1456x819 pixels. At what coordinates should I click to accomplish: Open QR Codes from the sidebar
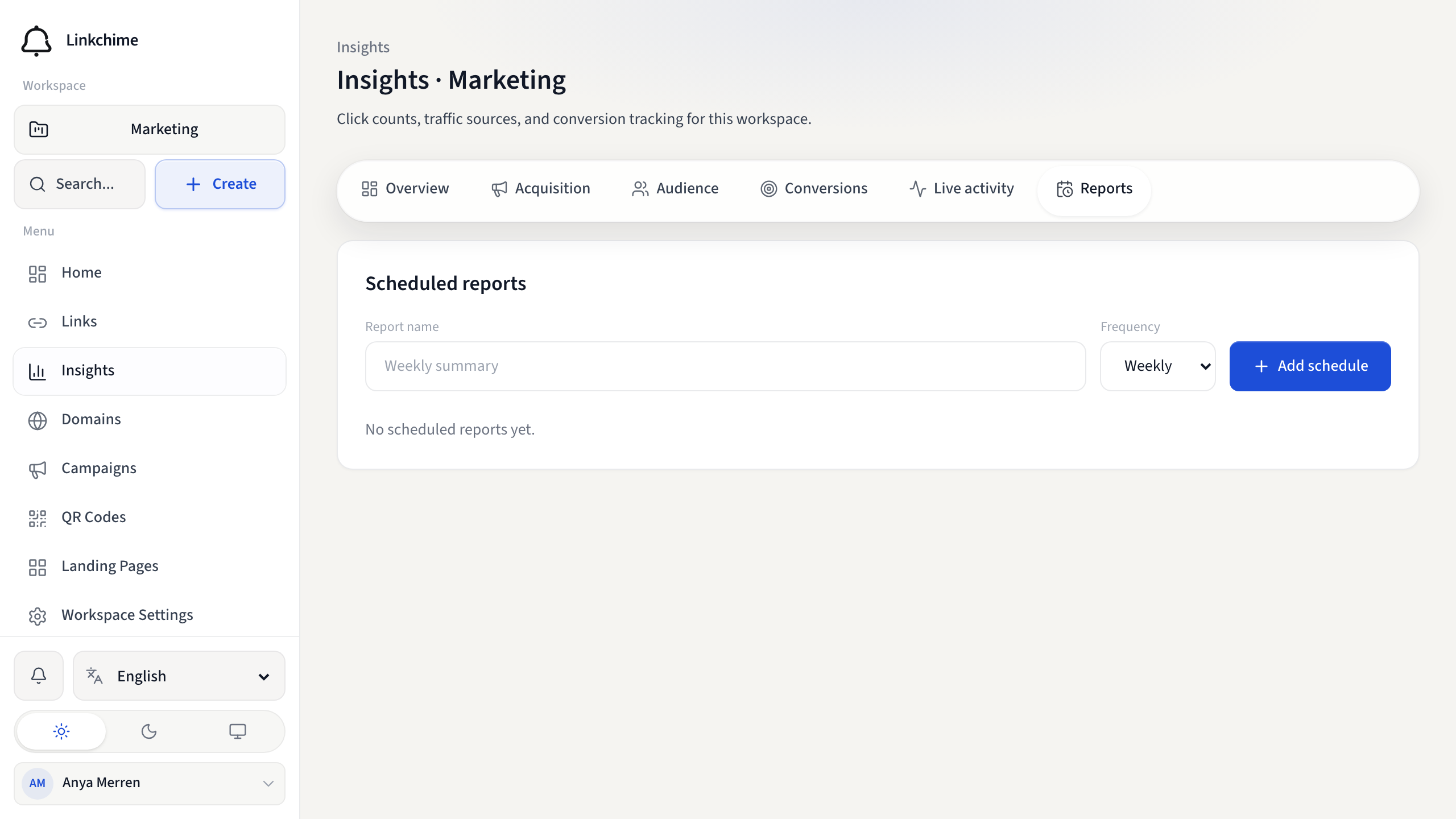pos(150,518)
